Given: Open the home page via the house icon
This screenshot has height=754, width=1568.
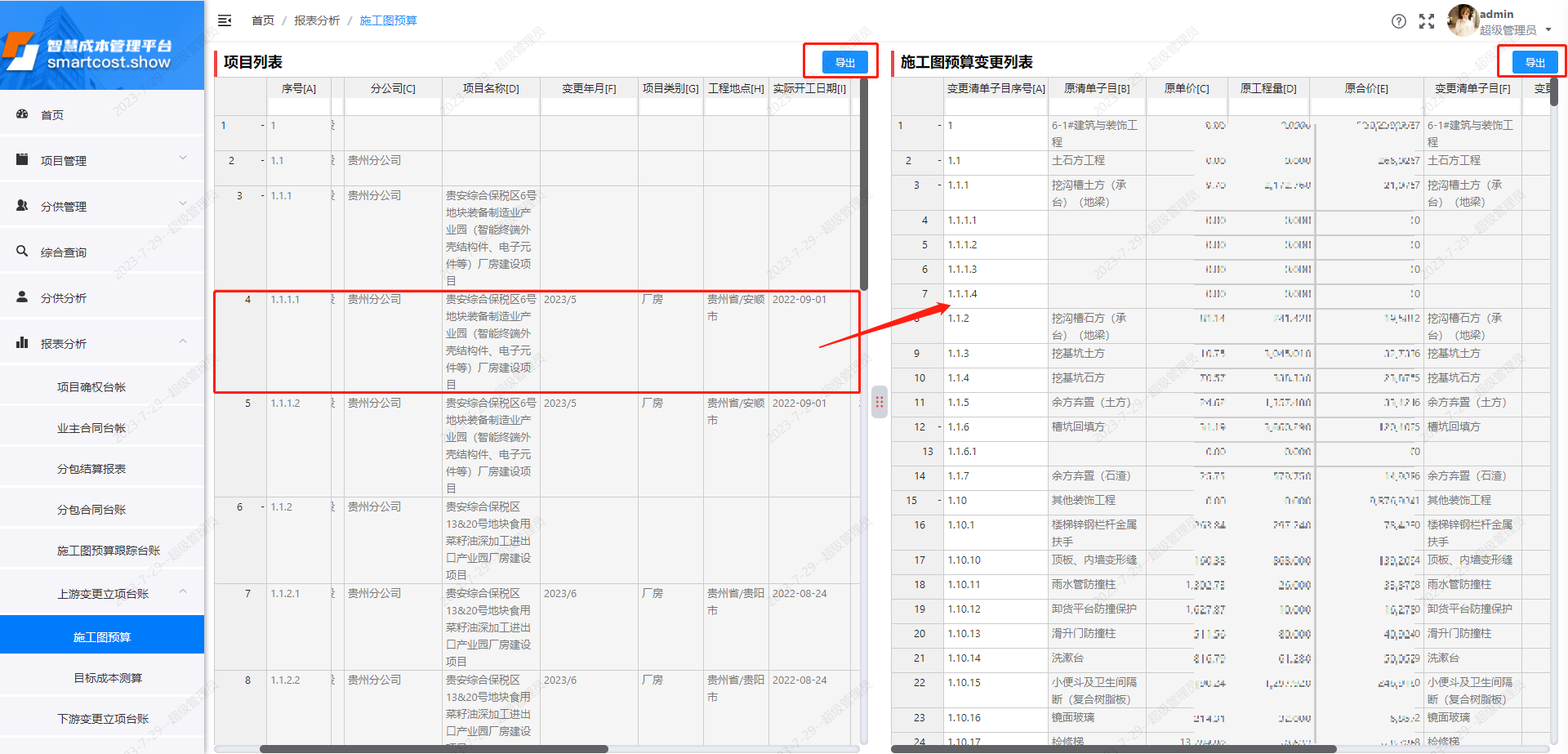Looking at the screenshot, I should pyautogui.click(x=22, y=114).
